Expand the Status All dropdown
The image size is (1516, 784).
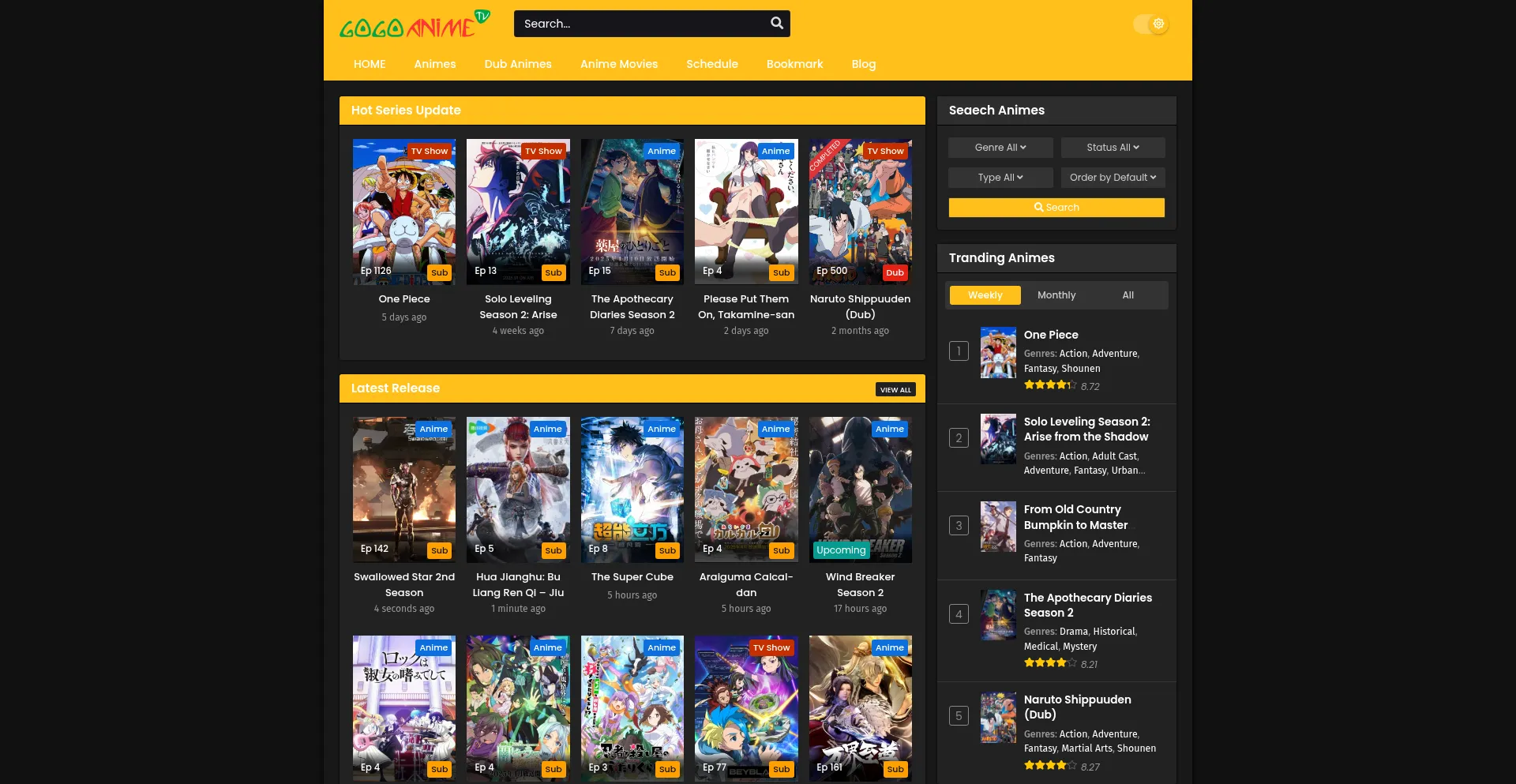pyautogui.click(x=1113, y=148)
